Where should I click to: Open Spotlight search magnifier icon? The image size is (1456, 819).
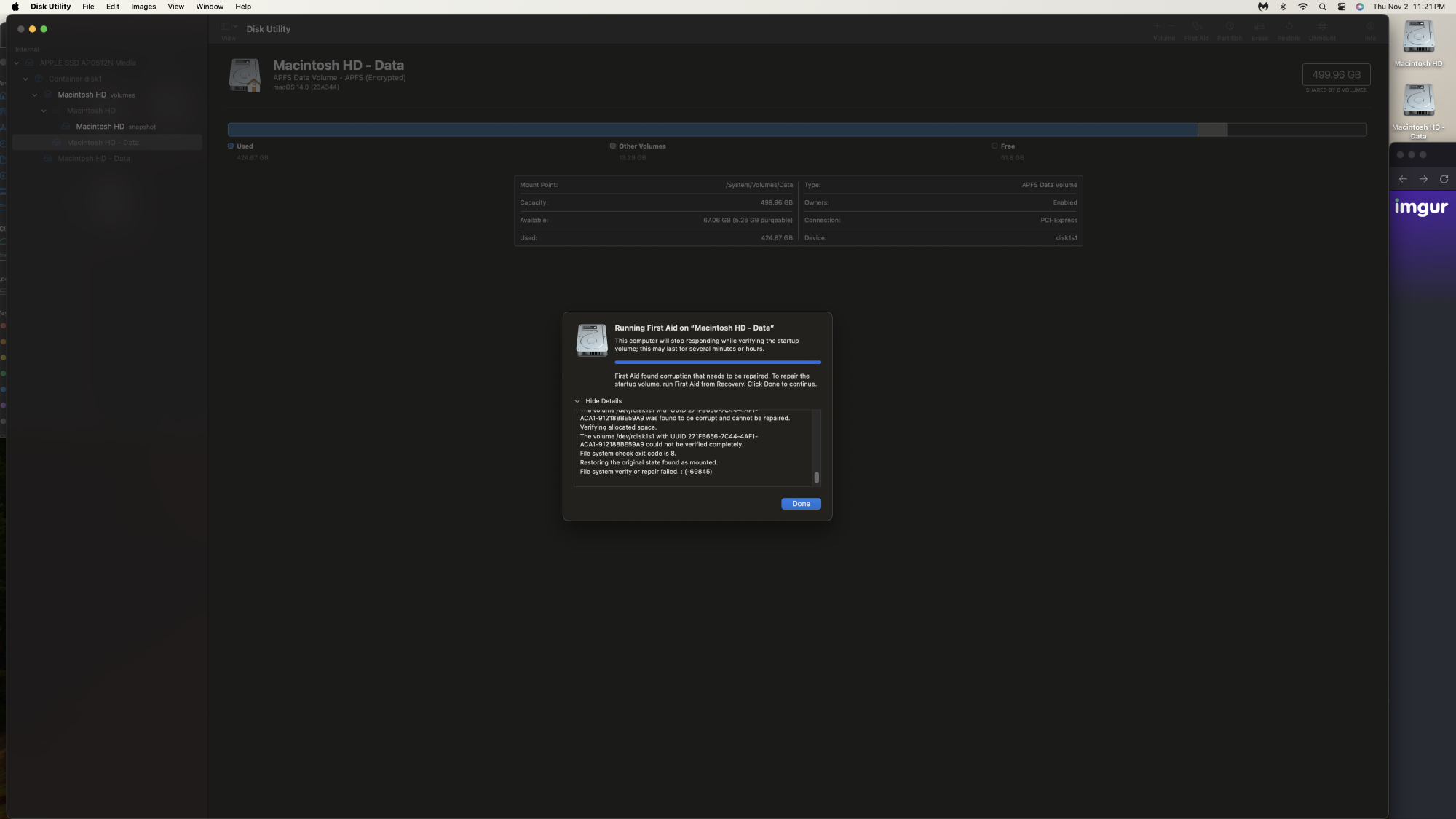(1322, 7)
